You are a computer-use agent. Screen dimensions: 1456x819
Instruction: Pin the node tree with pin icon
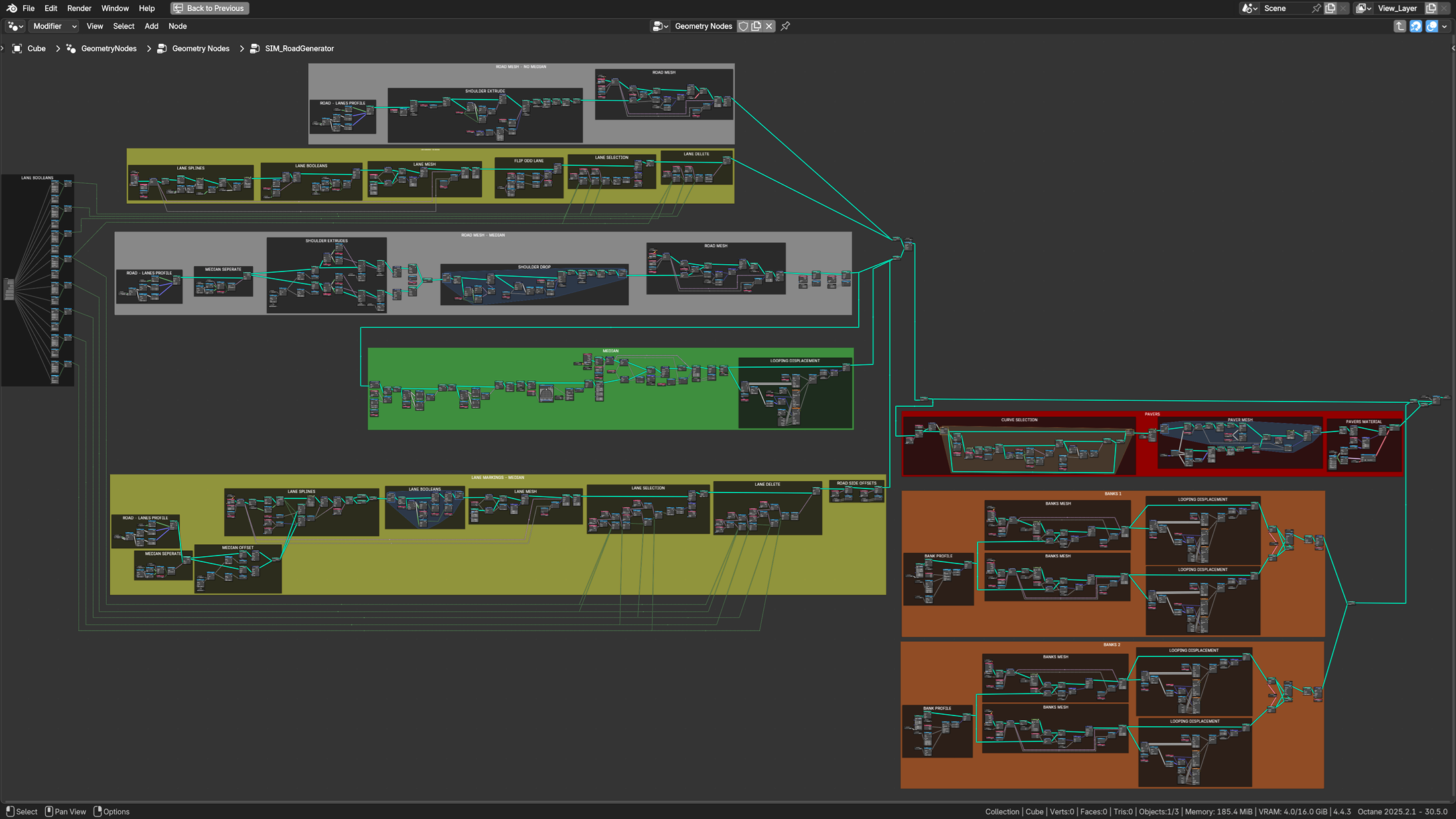[786, 27]
